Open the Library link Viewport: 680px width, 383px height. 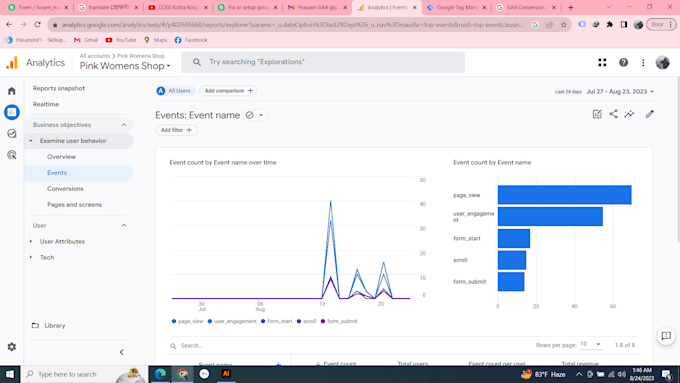(x=55, y=325)
